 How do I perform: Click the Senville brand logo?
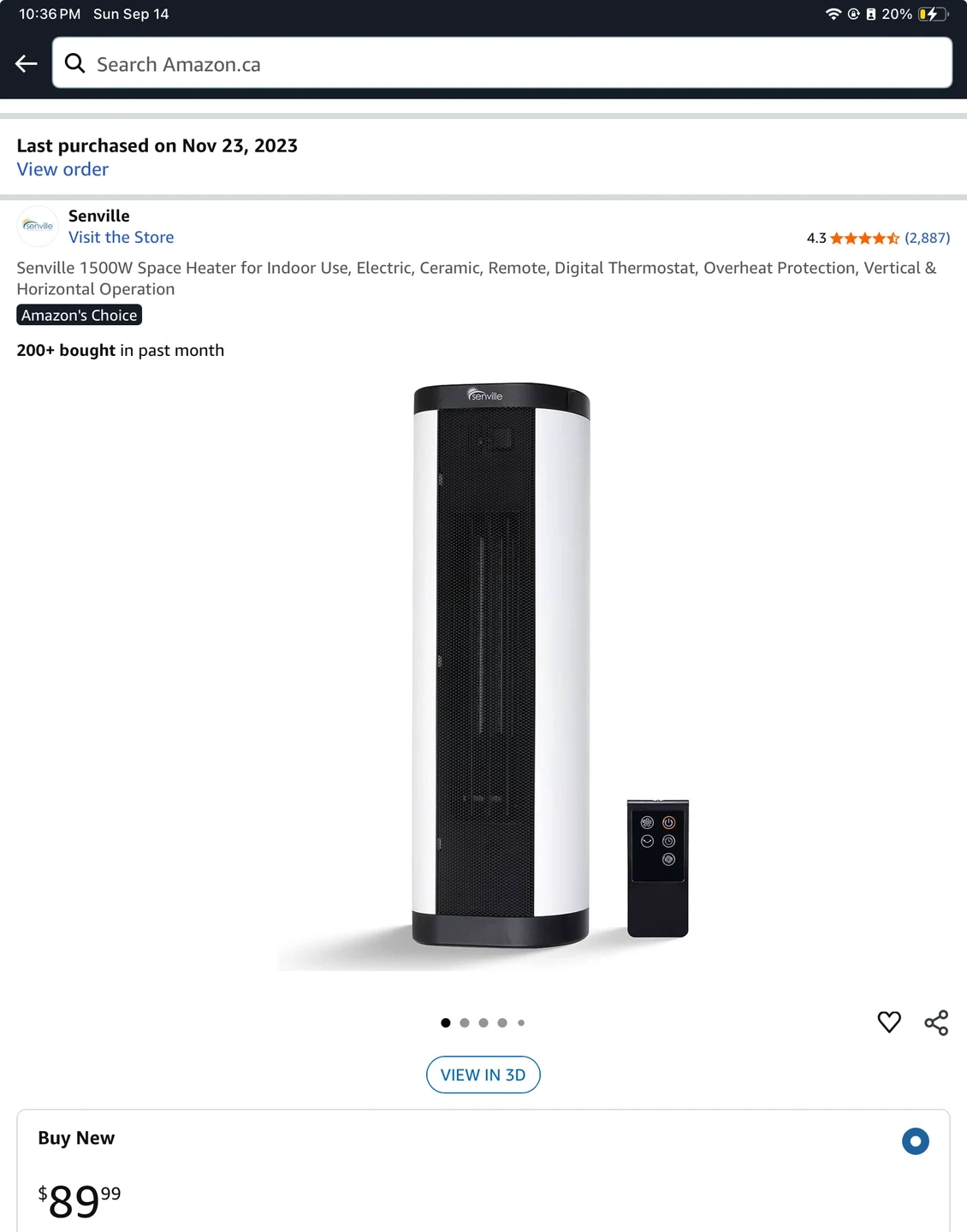(38, 226)
